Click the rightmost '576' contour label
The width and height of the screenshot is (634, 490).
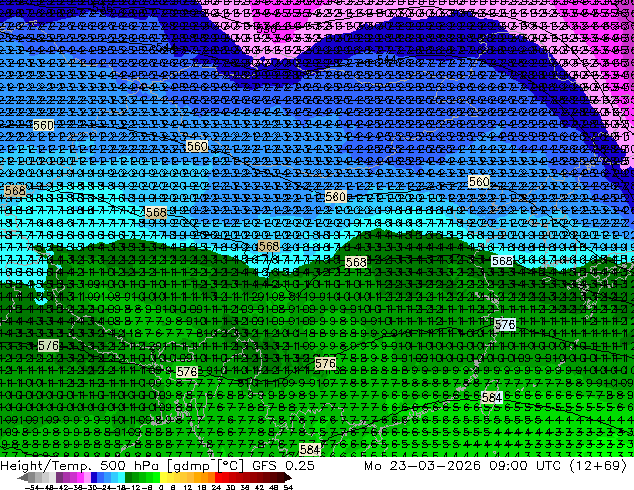point(505,325)
